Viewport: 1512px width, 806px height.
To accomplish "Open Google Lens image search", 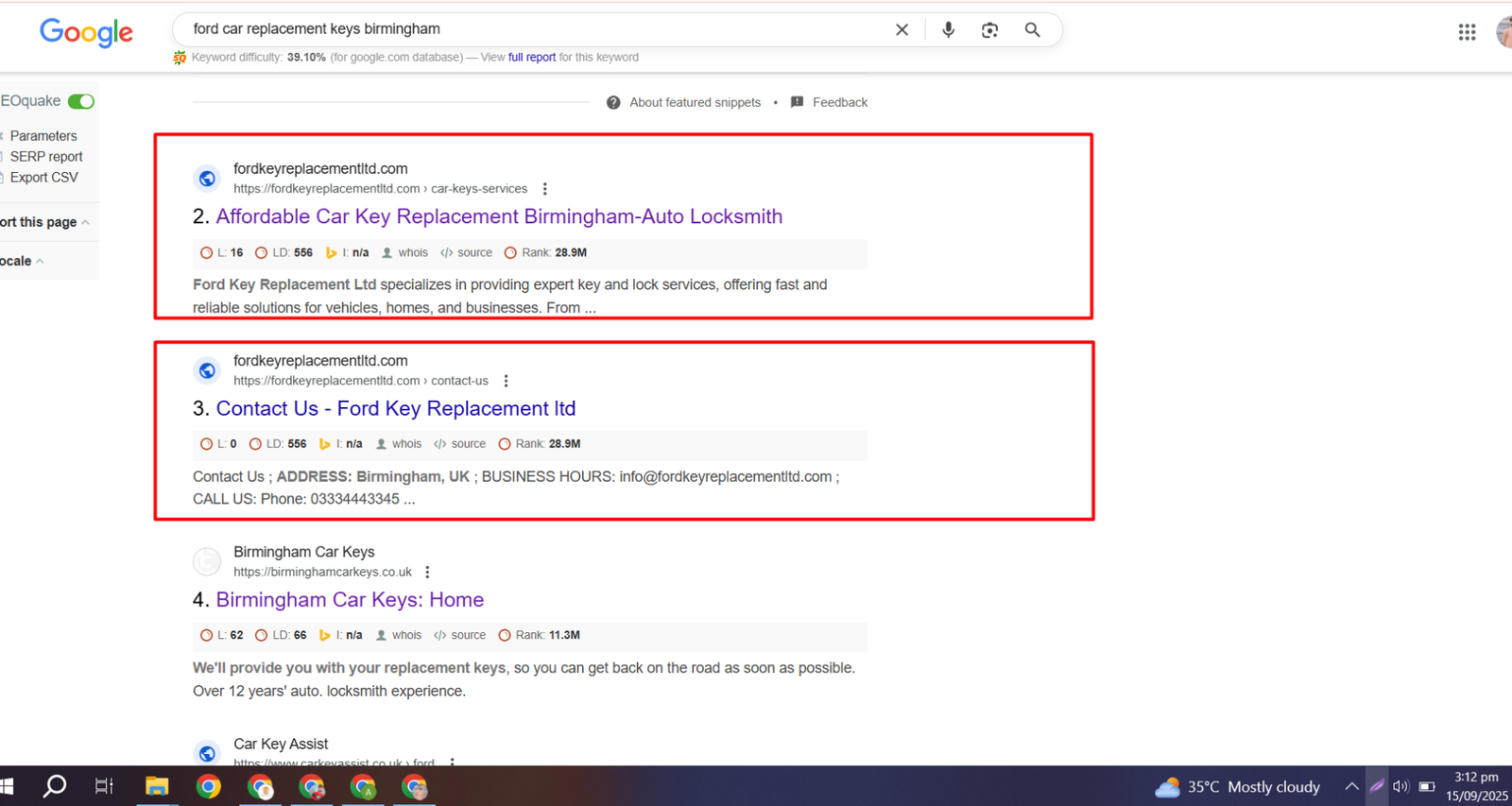I will click(x=989, y=30).
